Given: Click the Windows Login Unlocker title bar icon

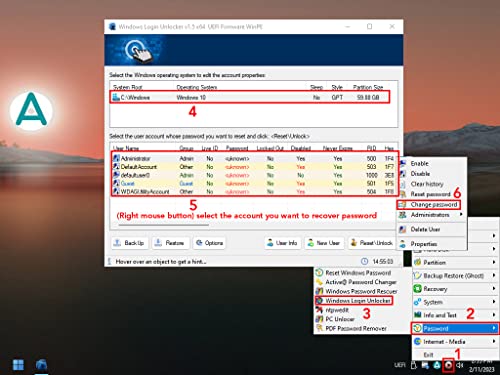Looking at the screenshot, I should click(x=112, y=26).
